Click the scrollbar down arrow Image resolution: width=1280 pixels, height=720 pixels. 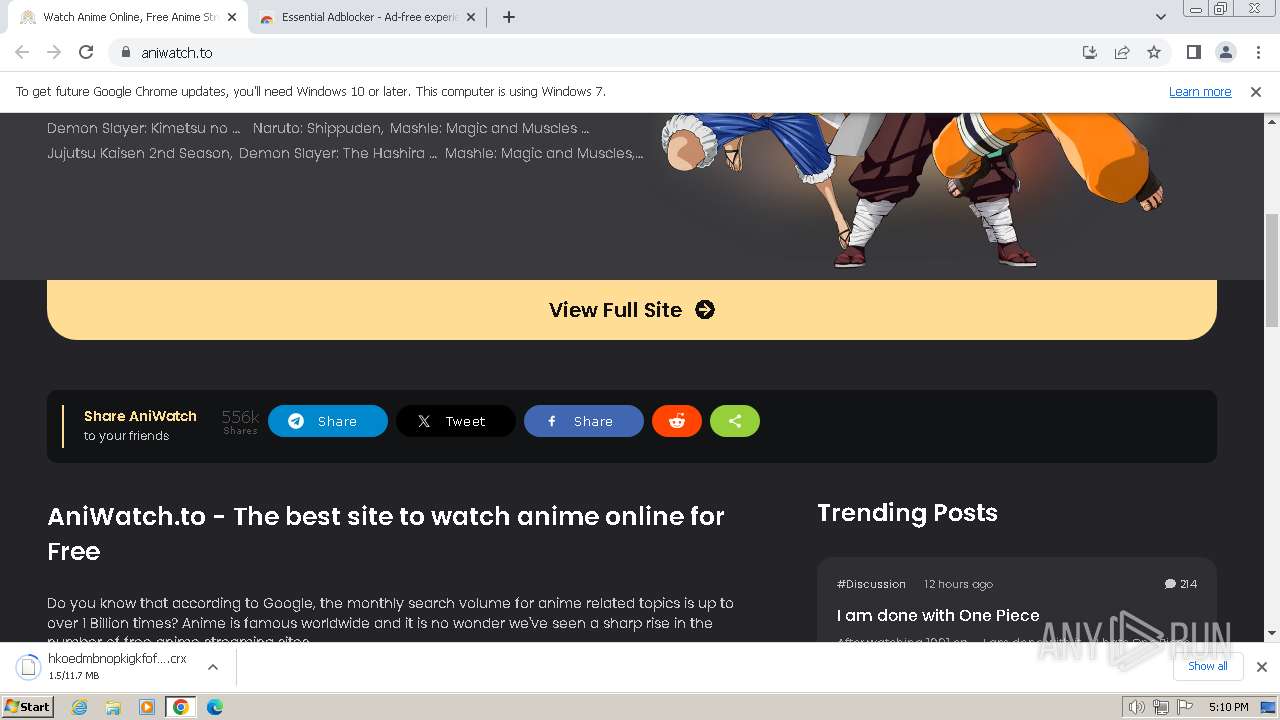[1272, 633]
